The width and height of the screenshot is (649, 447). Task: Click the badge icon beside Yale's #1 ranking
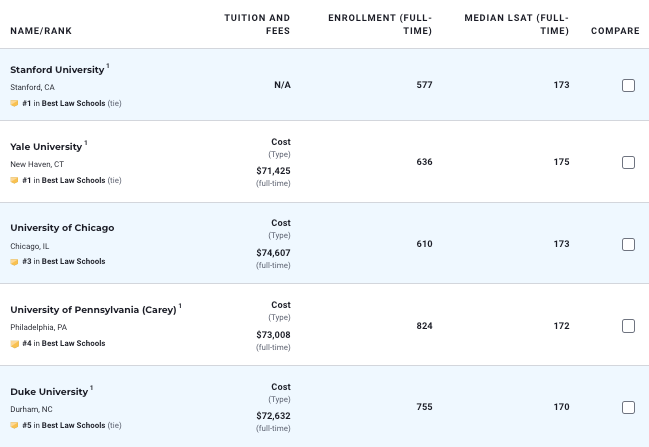[x=14, y=181]
